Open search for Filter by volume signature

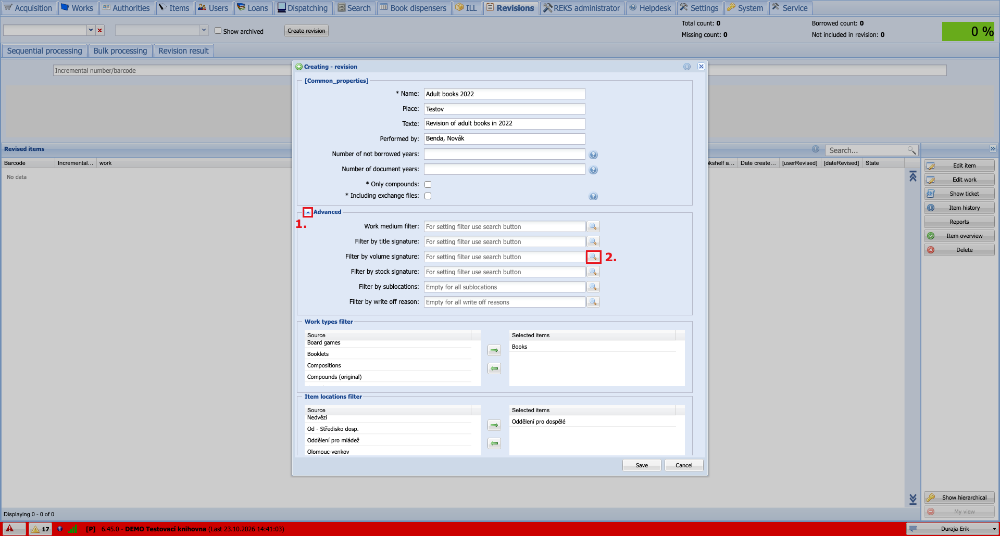click(593, 257)
